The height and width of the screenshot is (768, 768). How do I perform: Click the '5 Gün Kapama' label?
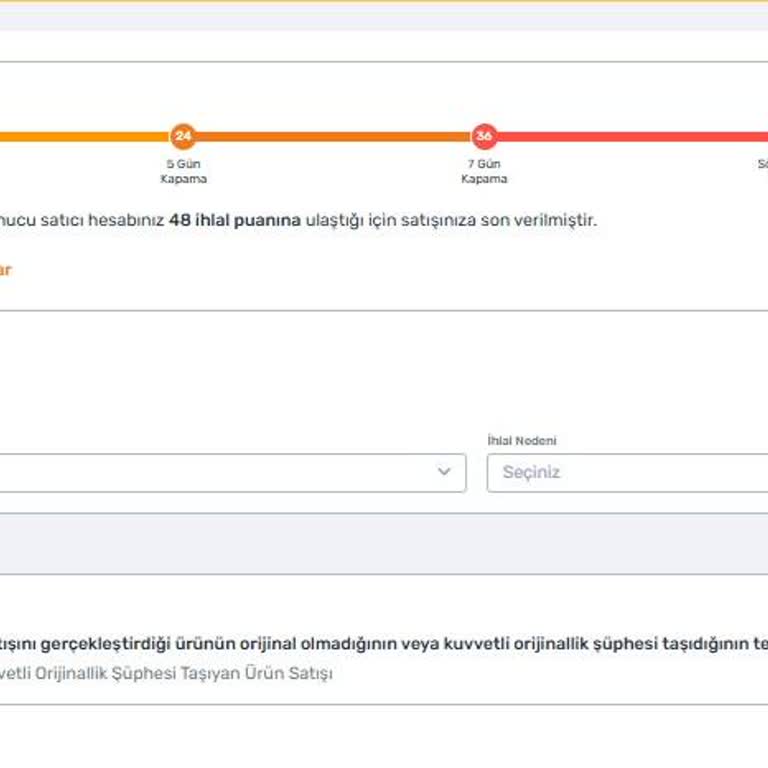point(183,171)
